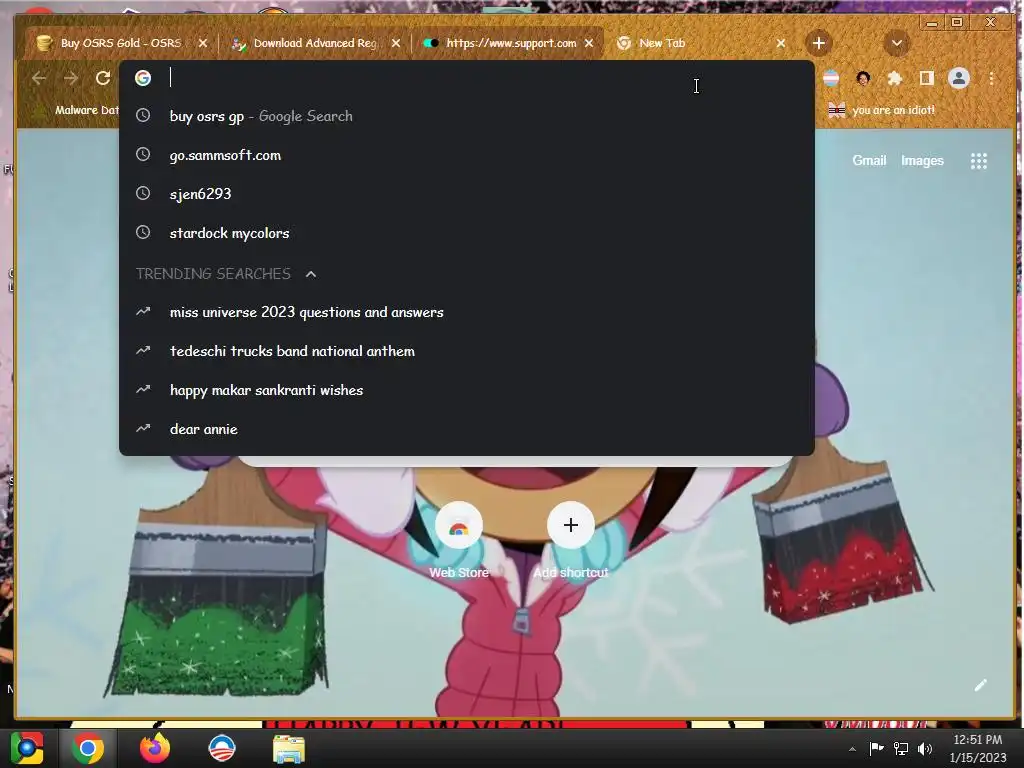Click the striped-flag extension icon in toolbar
Screen dimensions: 1024x768
[831, 78]
